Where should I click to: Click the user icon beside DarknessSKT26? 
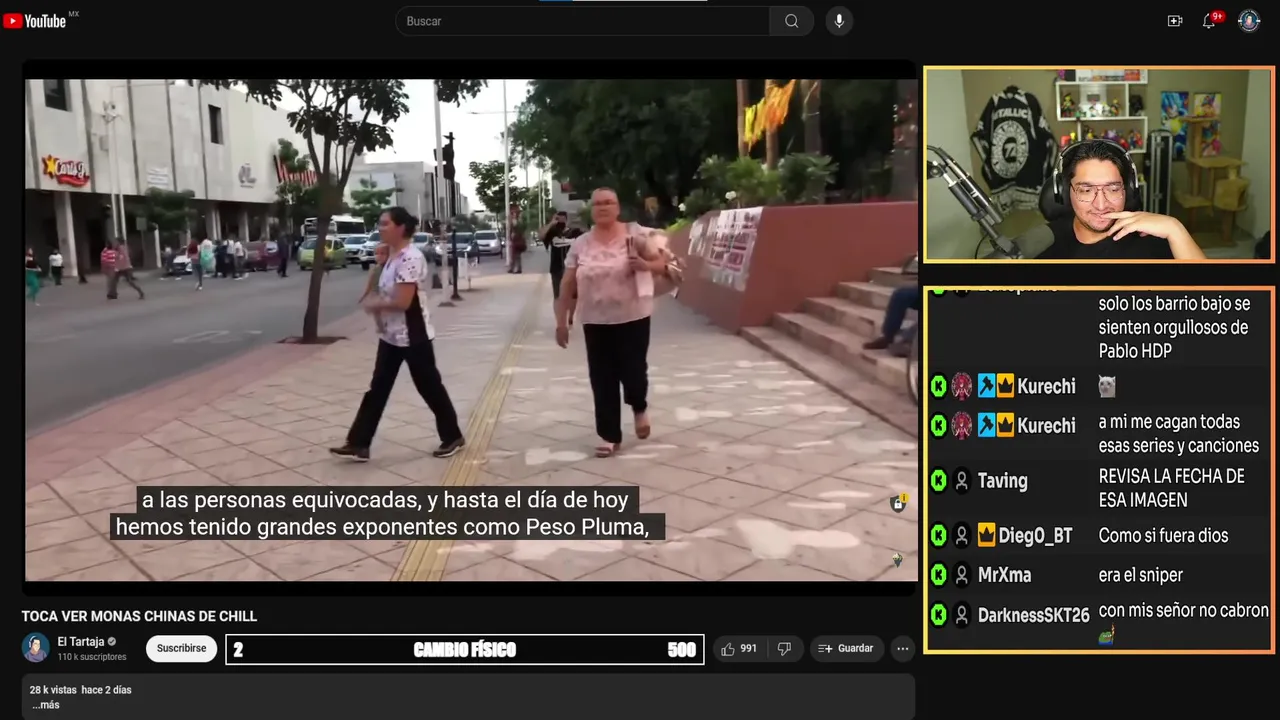pyautogui.click(x=962, y=615)
